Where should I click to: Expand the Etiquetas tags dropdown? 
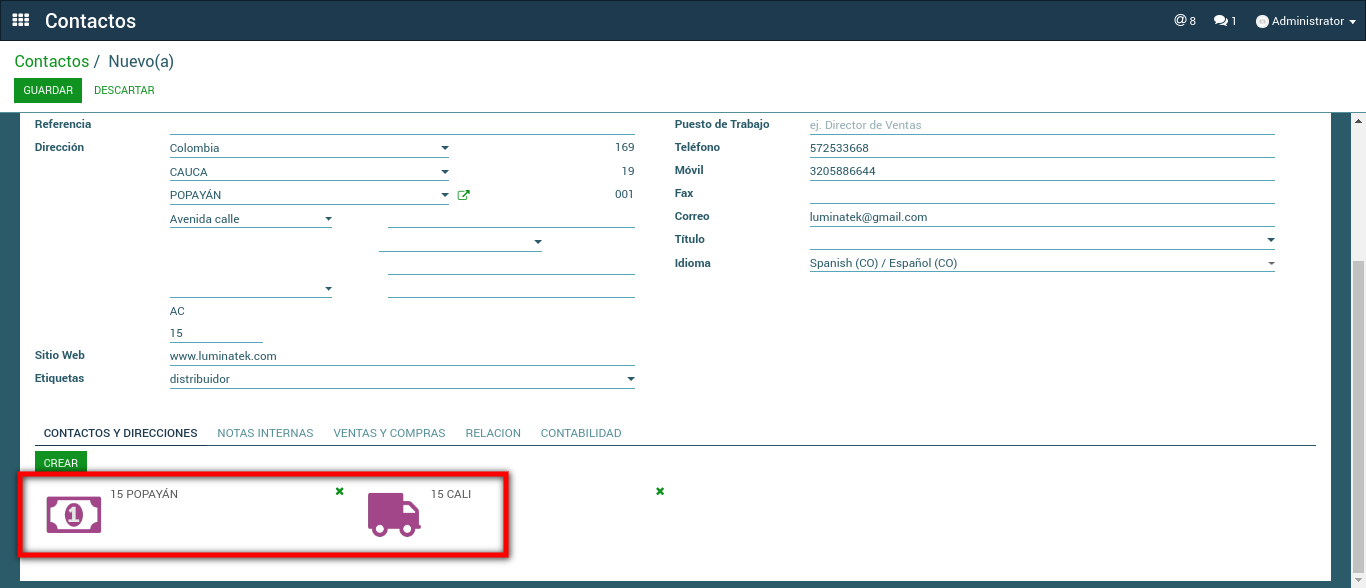[x=630, y=380]
